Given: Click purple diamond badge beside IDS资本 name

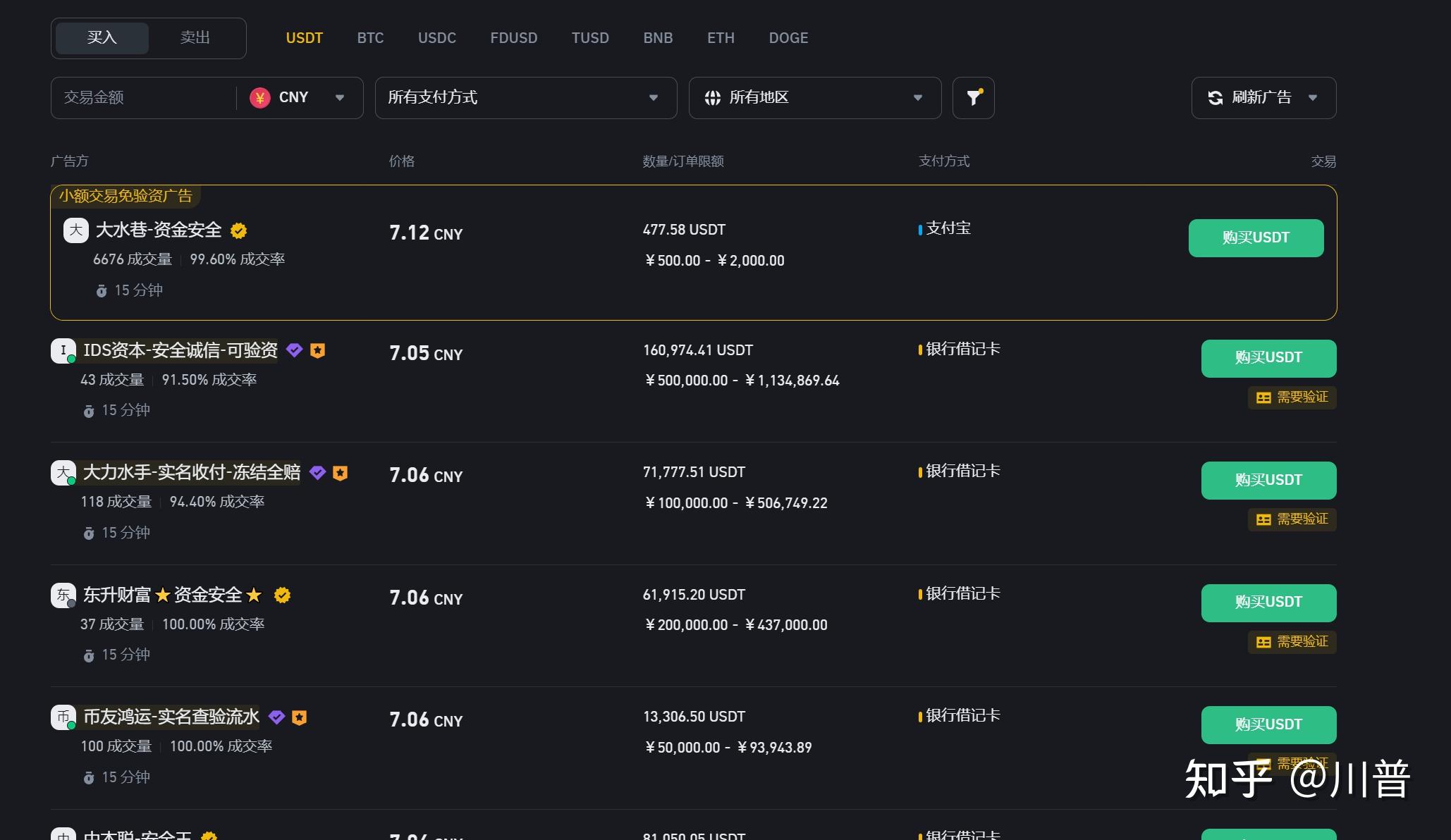Looking at the screenshot, I should 295,350.
